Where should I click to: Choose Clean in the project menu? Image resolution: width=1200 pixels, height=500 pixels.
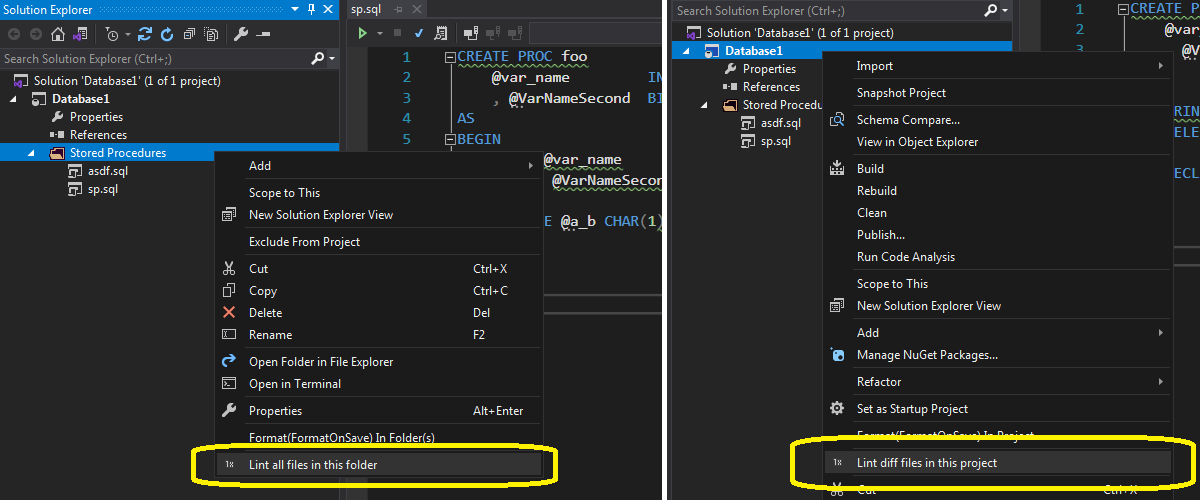pos(998,213)
